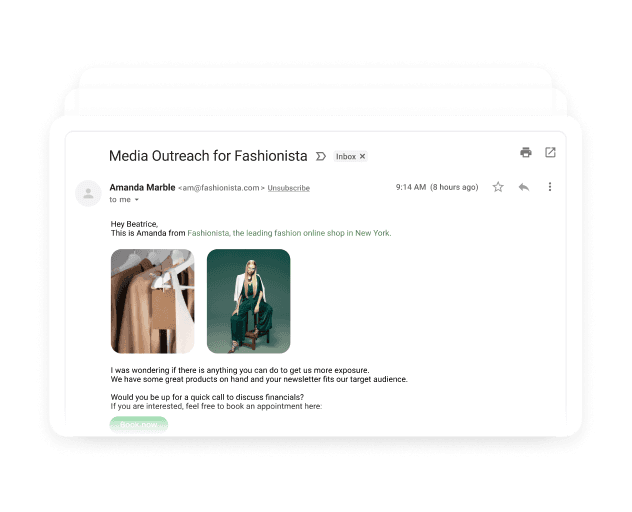The width and height of the screenshot is (632, 512).
Task: Print the Media Outreach email
Action: click(x=526, y=152)
